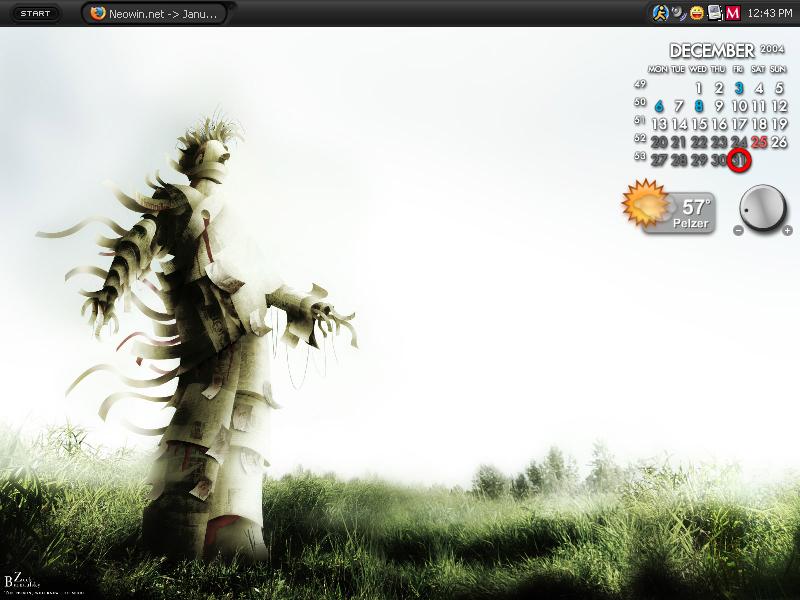Image resolution: width=800 pixels, height=600 pixels.
Task: Switch to the Neowin.net Firefox taskbar window
Action: click(x=154, y=14)
